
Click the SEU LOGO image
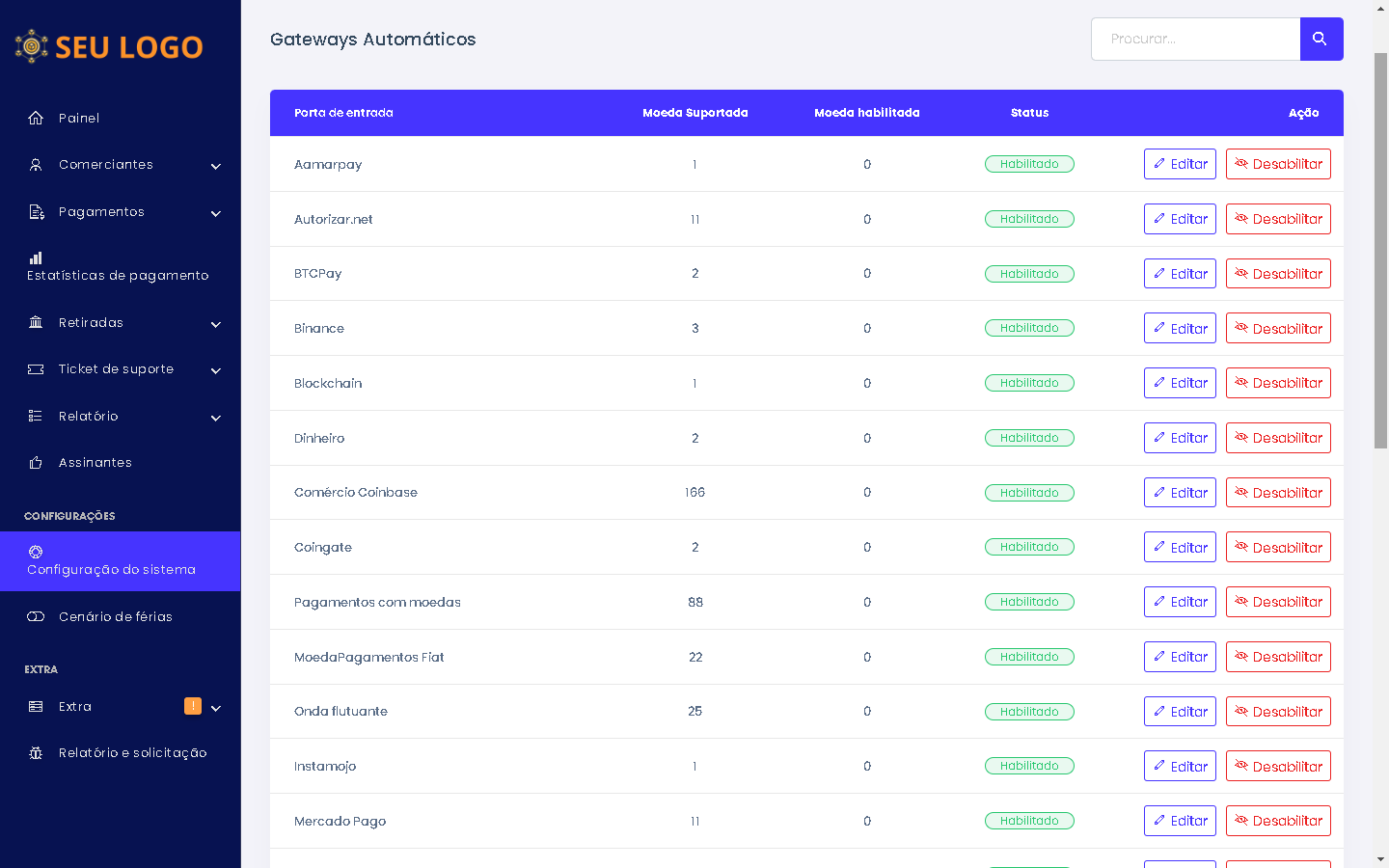109,46
